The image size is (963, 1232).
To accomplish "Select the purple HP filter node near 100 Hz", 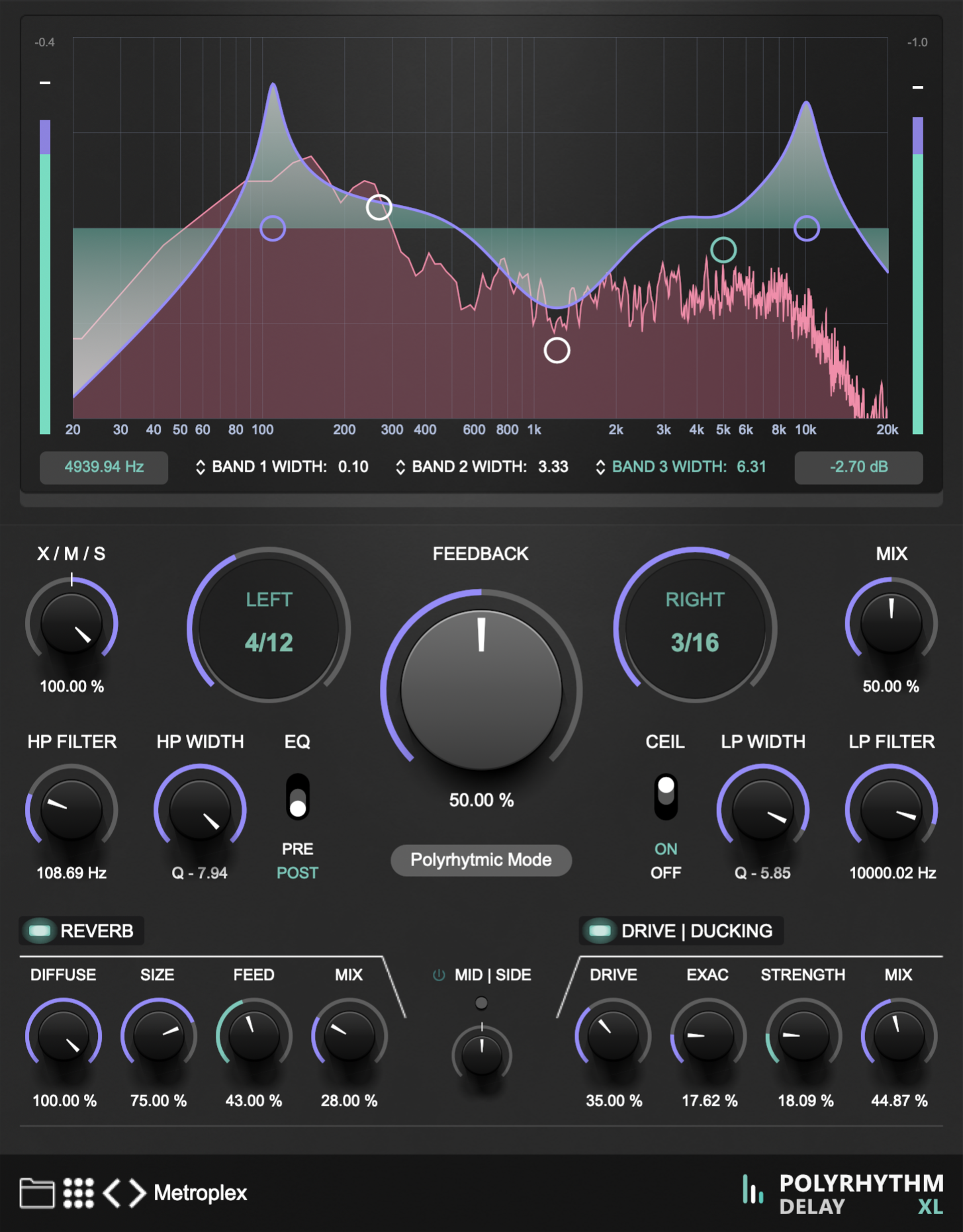I will click(x=273, y=228).
